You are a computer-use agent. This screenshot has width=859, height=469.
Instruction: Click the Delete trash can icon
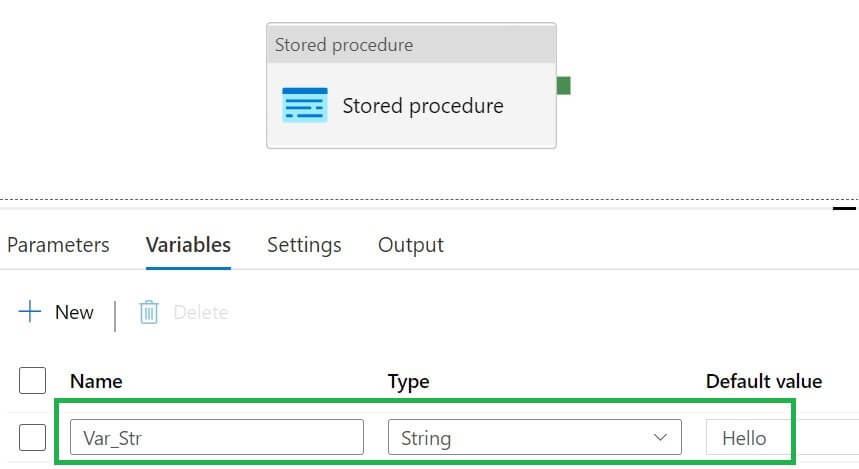149,313
